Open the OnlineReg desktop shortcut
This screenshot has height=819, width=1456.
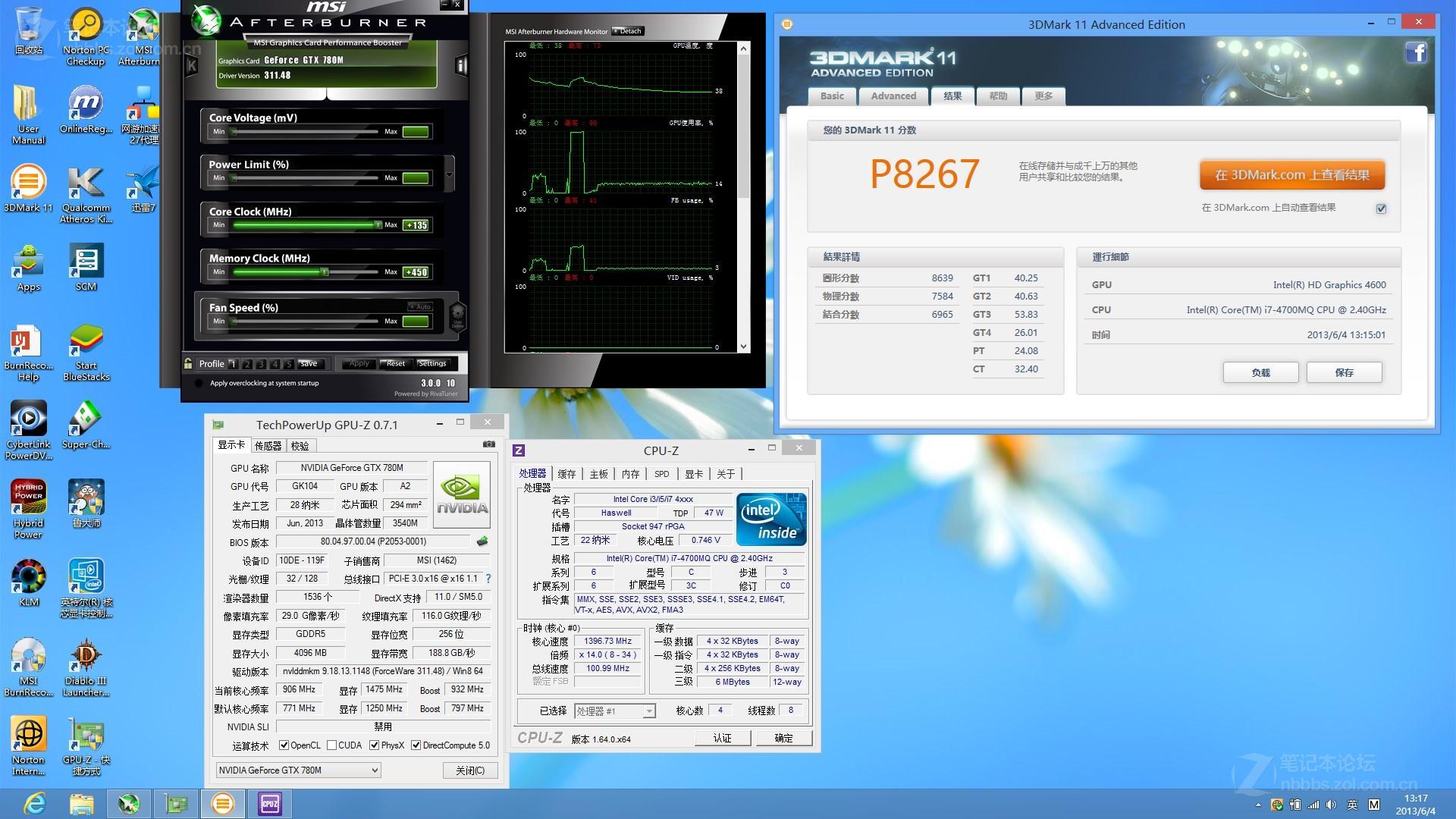[x=86, y=110]
